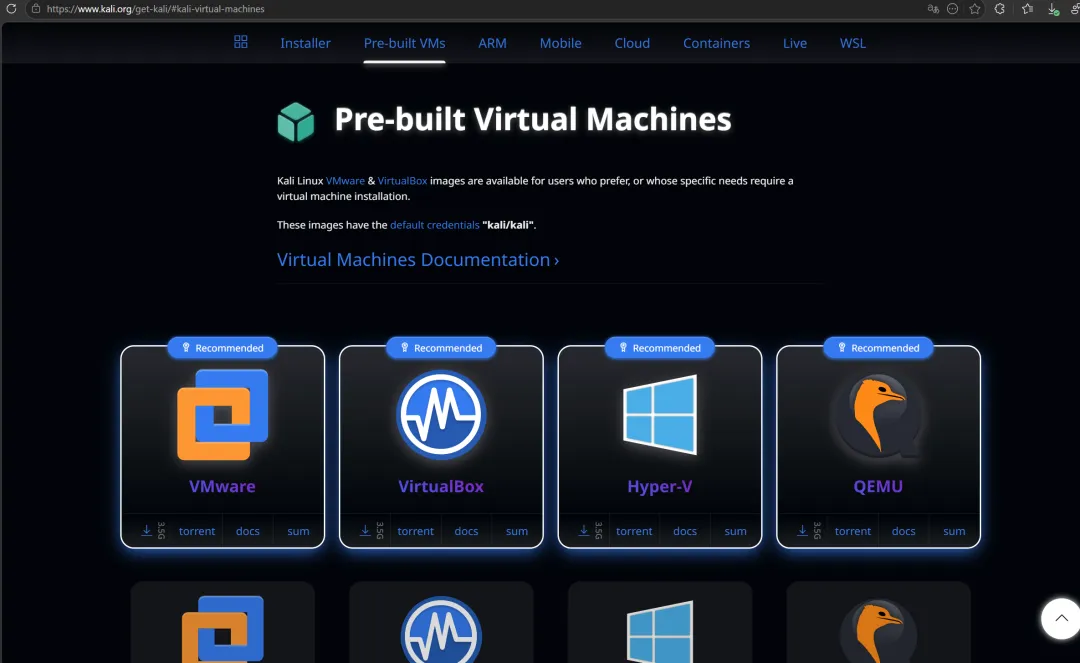
Task: Click the Recommended badge on QEMU card
Action: click(x=878, y=348)
